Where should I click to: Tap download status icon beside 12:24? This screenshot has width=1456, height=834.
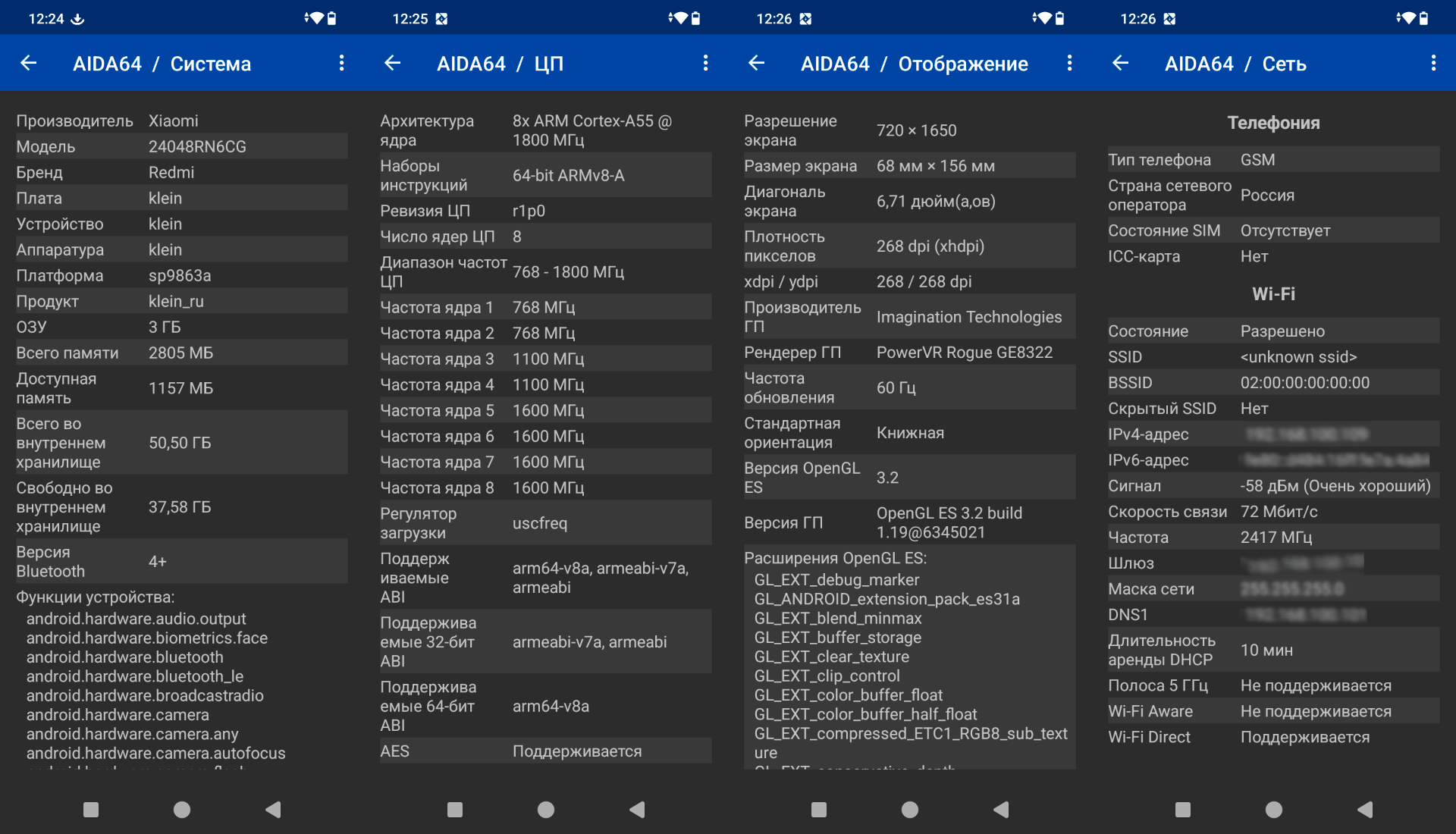coord(77,19)
